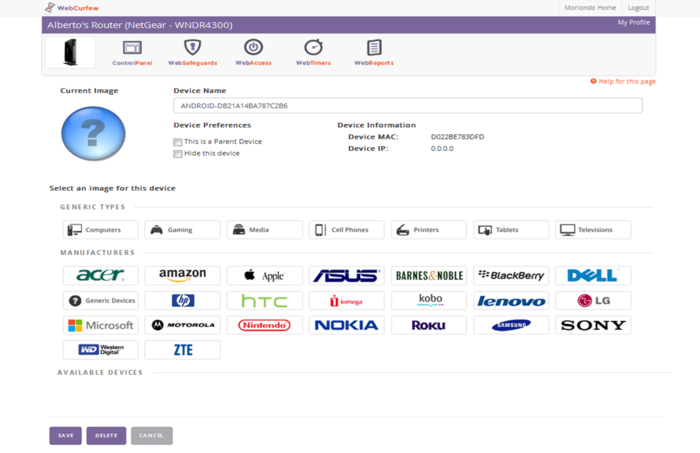Choose the Motorola manufacturer logo
The width and height of the screenshot is (700, 453).
(x=182, y=325)
